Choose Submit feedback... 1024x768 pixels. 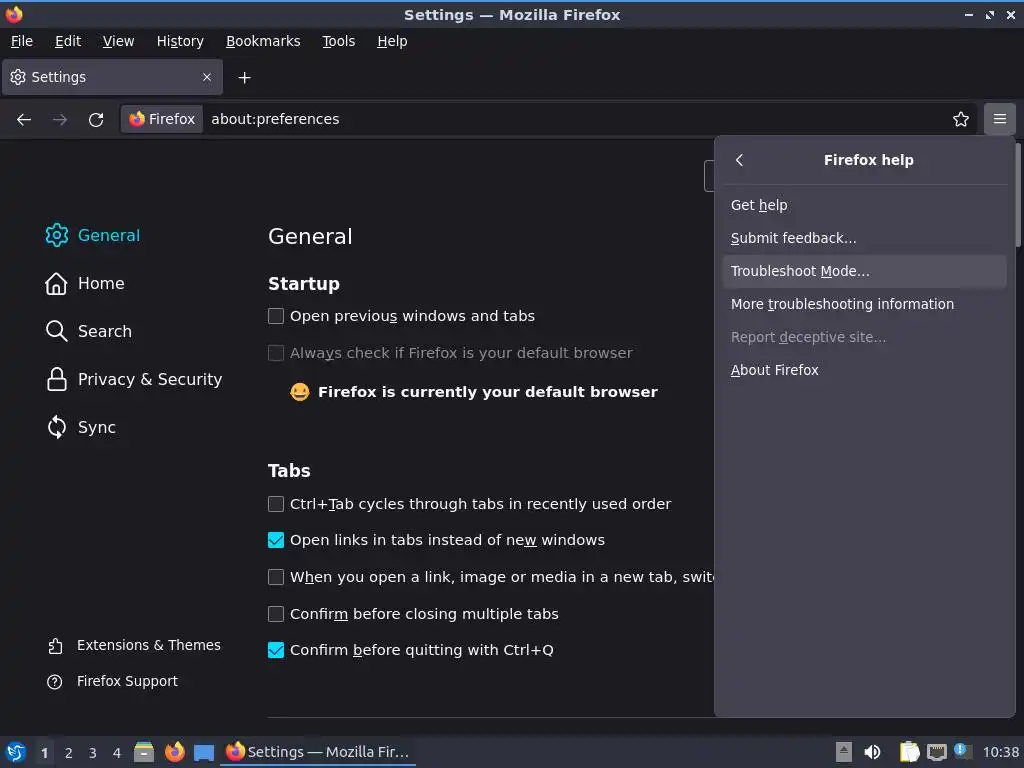[865, 238]
